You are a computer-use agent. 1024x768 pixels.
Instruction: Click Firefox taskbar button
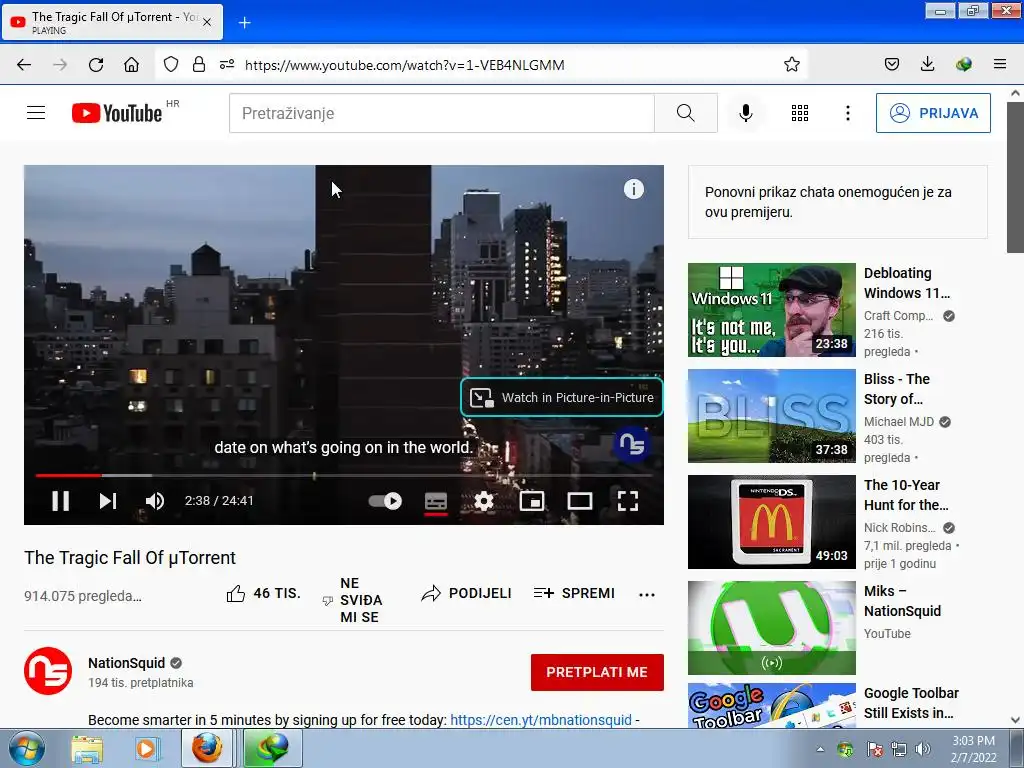click(206, 748)
